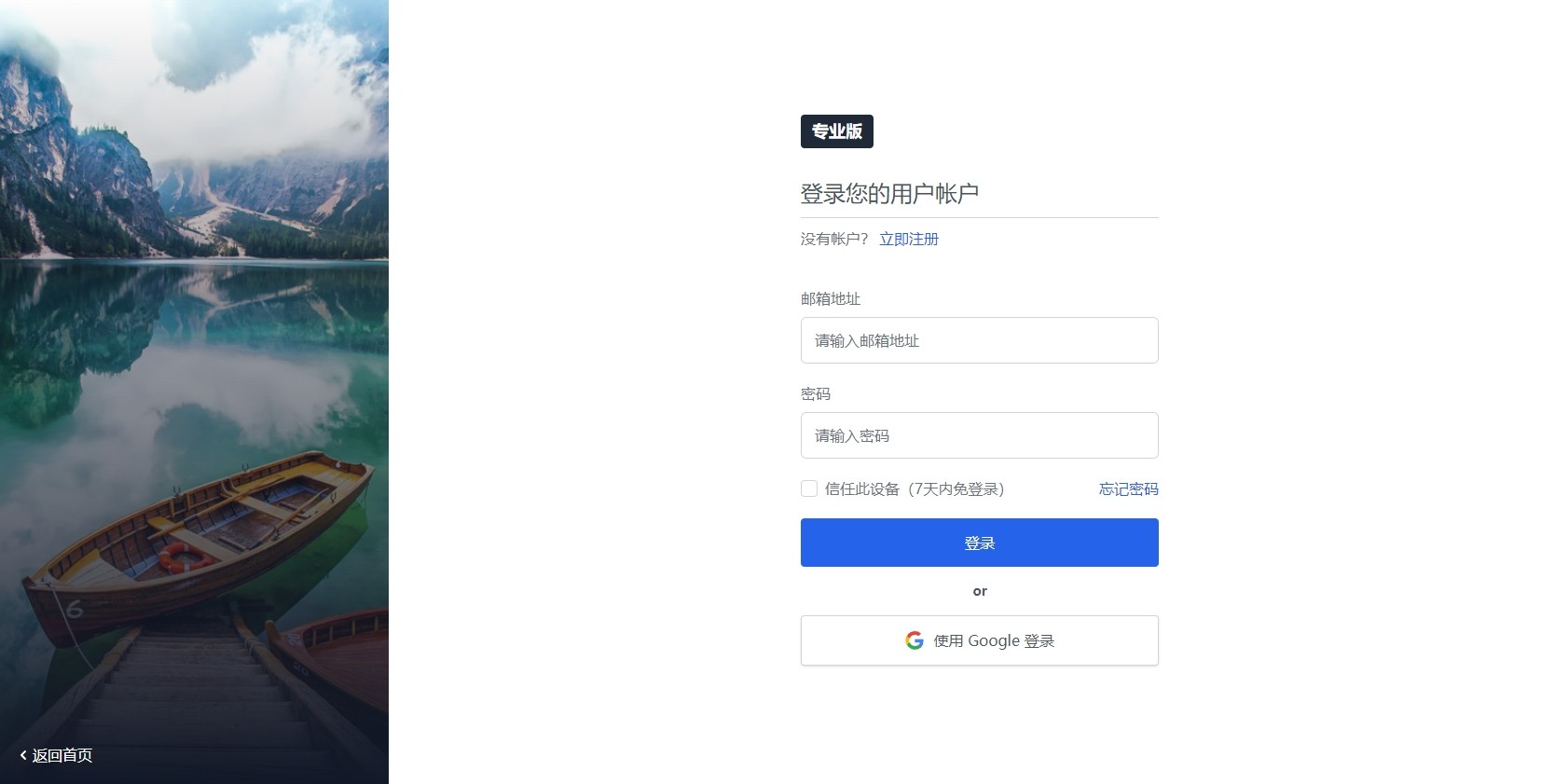This screenshot has width=1541, height=784.
Task: Enable the 信任此设备 checkbox
Action: click(x=809, y=488)
